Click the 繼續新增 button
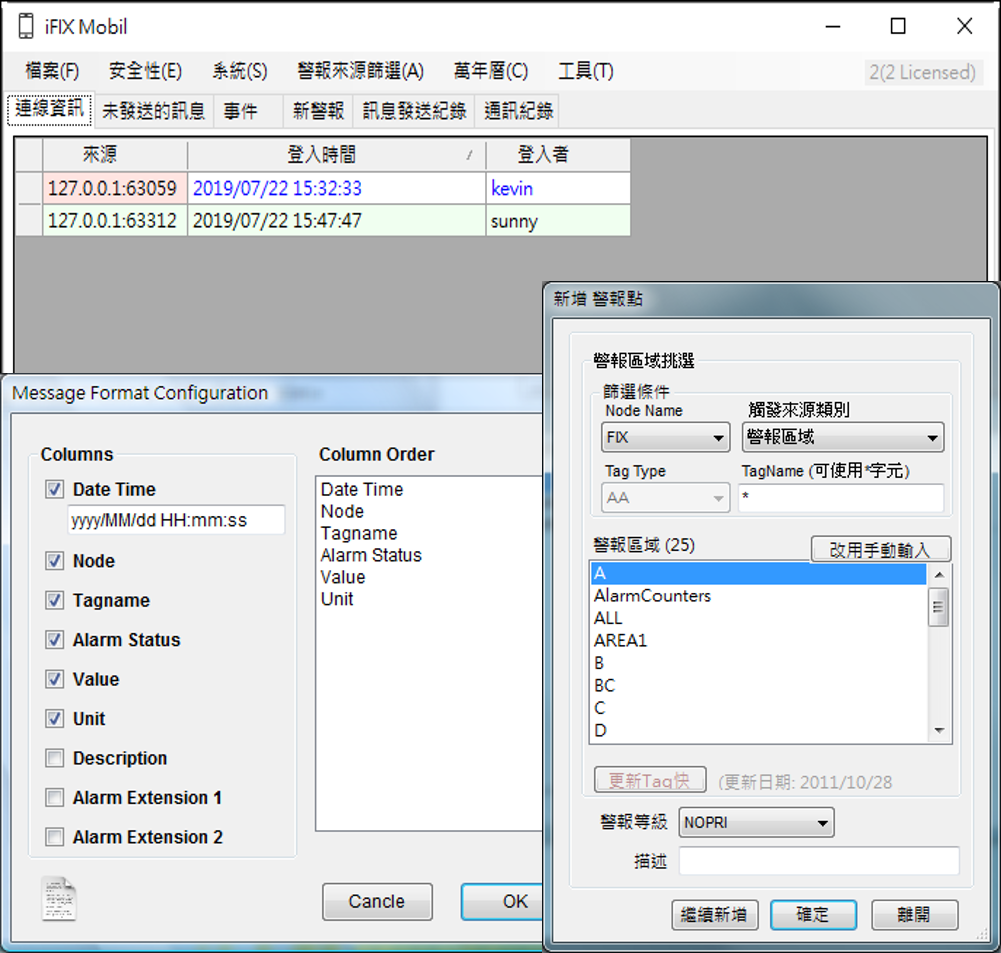The height and width of the screenshot is (953, 1001). click(x=715, y=914)
